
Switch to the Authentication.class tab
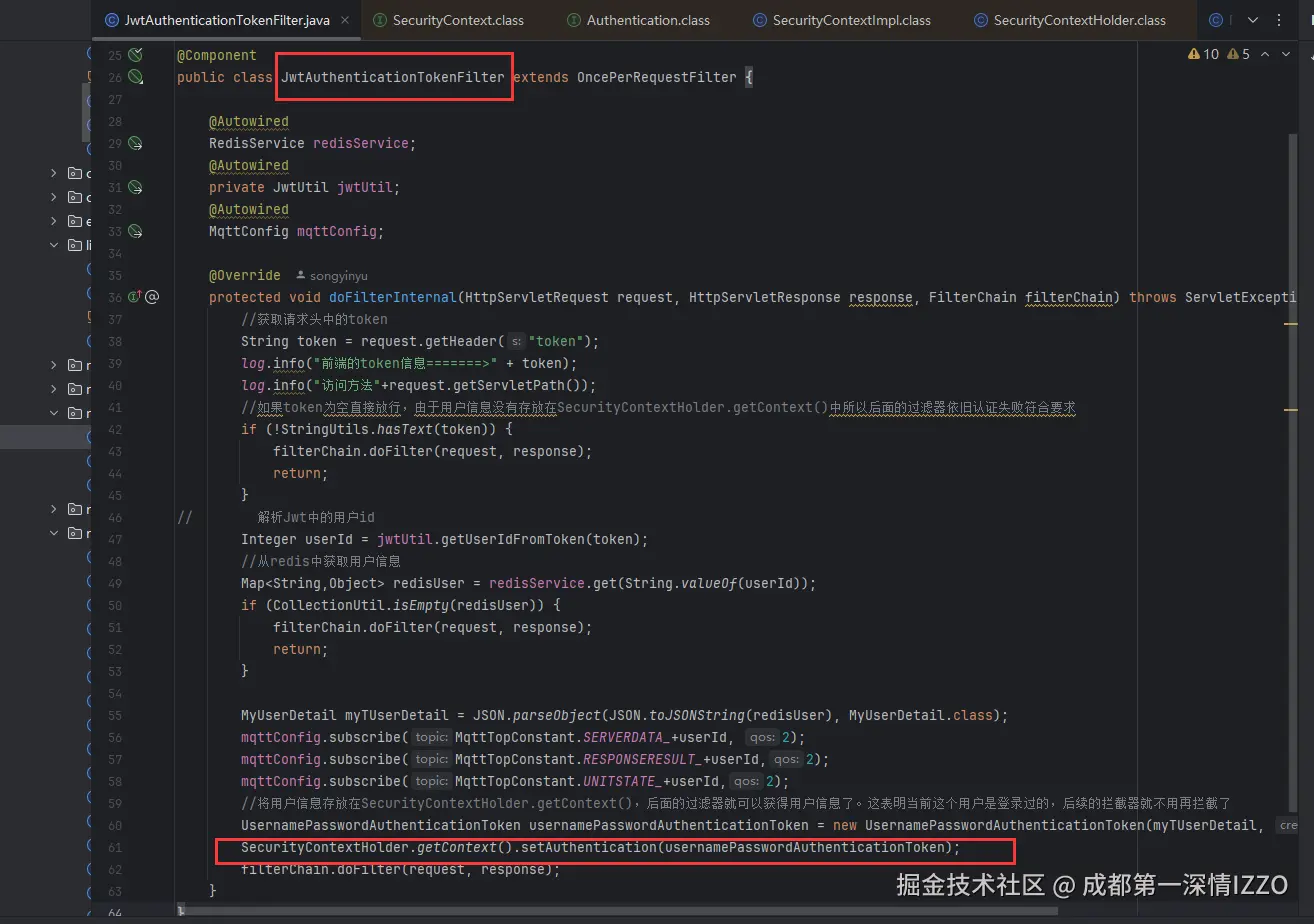(648, 20)
